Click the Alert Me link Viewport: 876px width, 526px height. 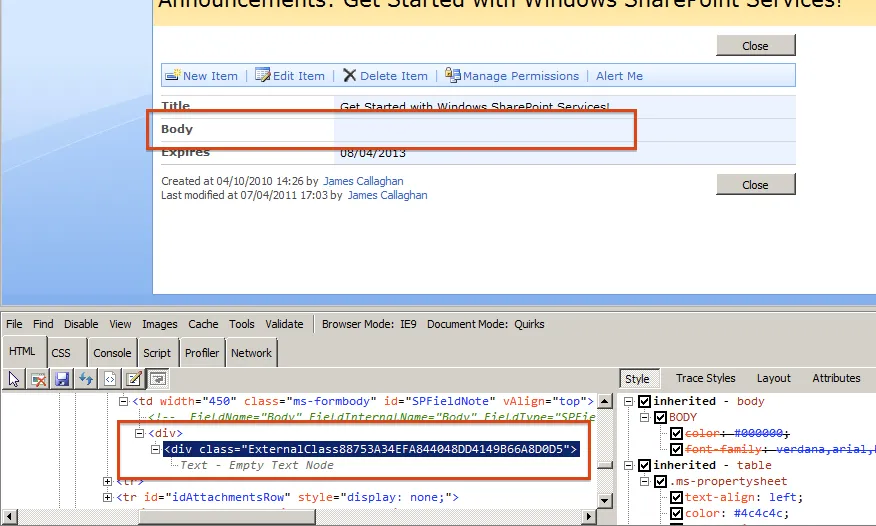pos(619,76)
